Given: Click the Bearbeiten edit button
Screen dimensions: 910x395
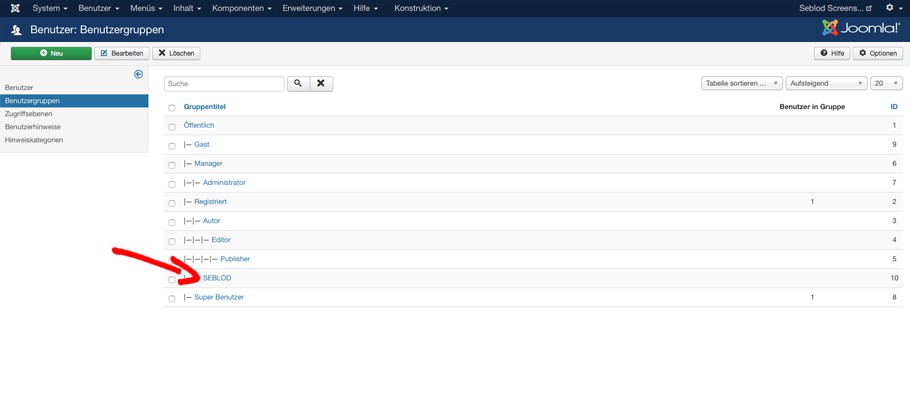Looking at the screenshot, I should point(122,53).
